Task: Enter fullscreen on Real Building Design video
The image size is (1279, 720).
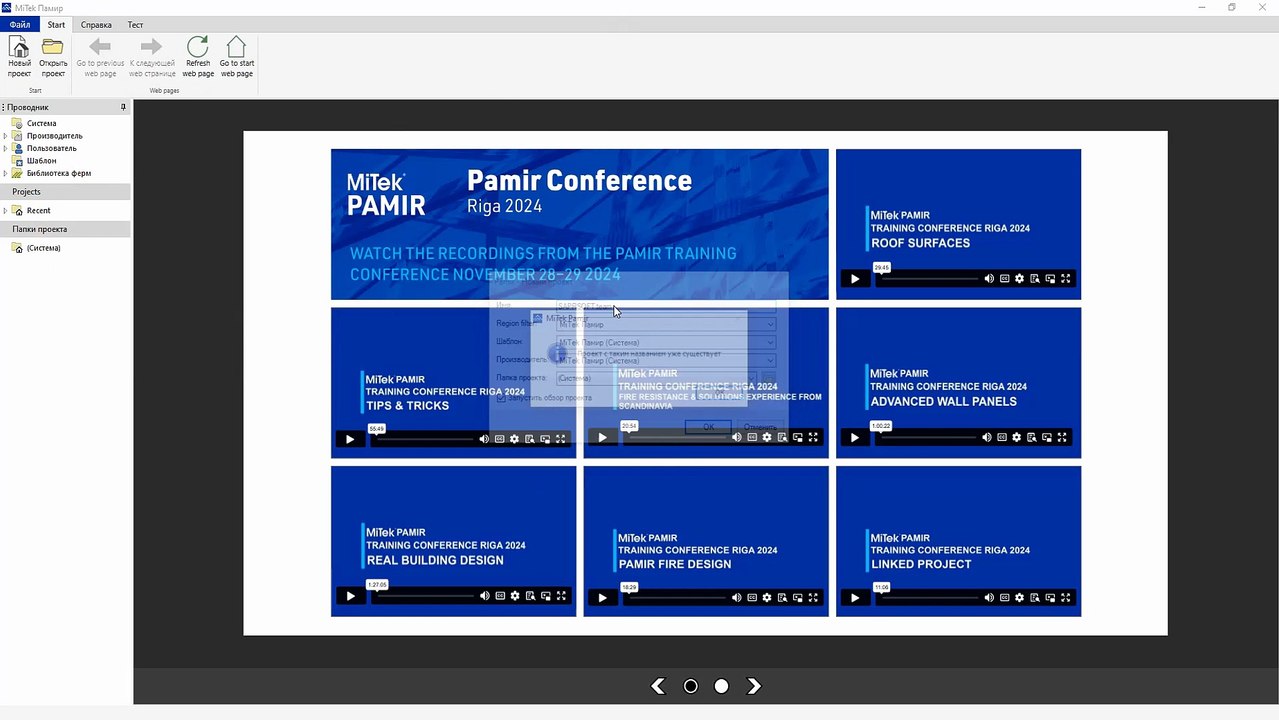Action: click(x=561, y=596)
